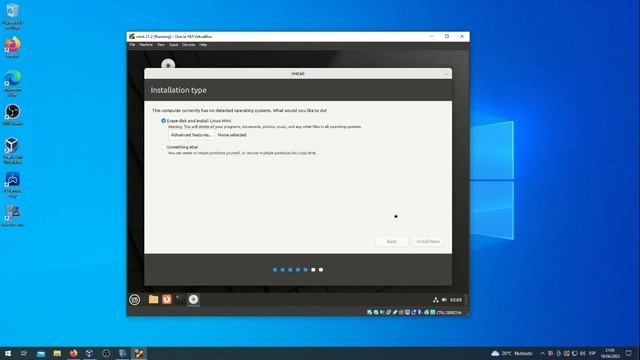Maximize the VirtualBox window

tap(447, 36)
